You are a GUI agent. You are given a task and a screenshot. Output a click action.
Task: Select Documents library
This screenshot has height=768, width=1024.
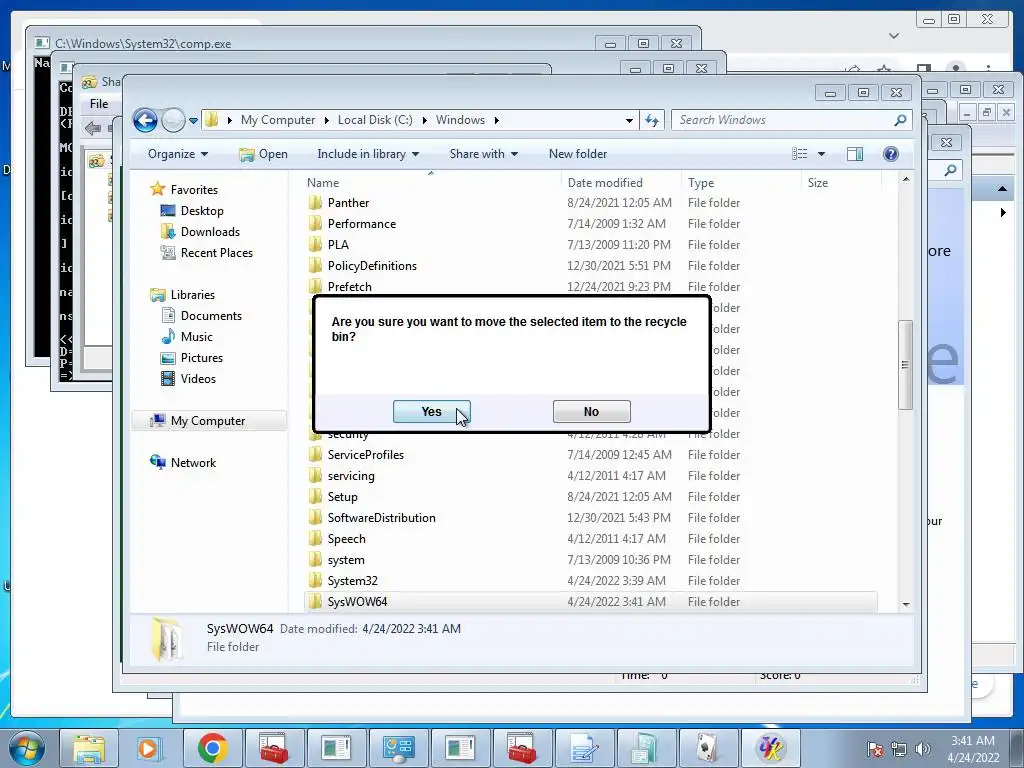click(211, 315)
